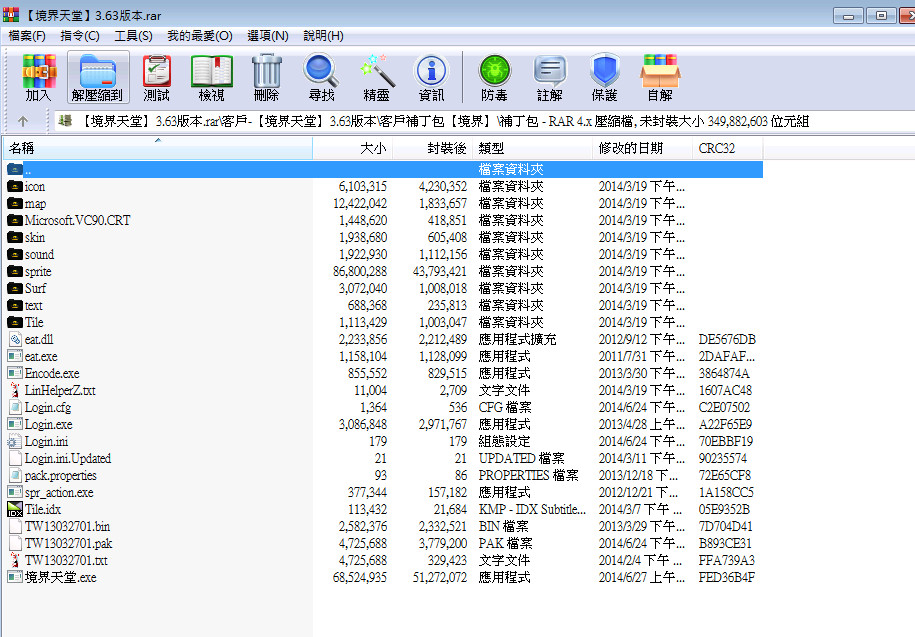The height and width of the screenshot is (637, 915).
Task: Click the archive path address field
Action: (484, 121)
